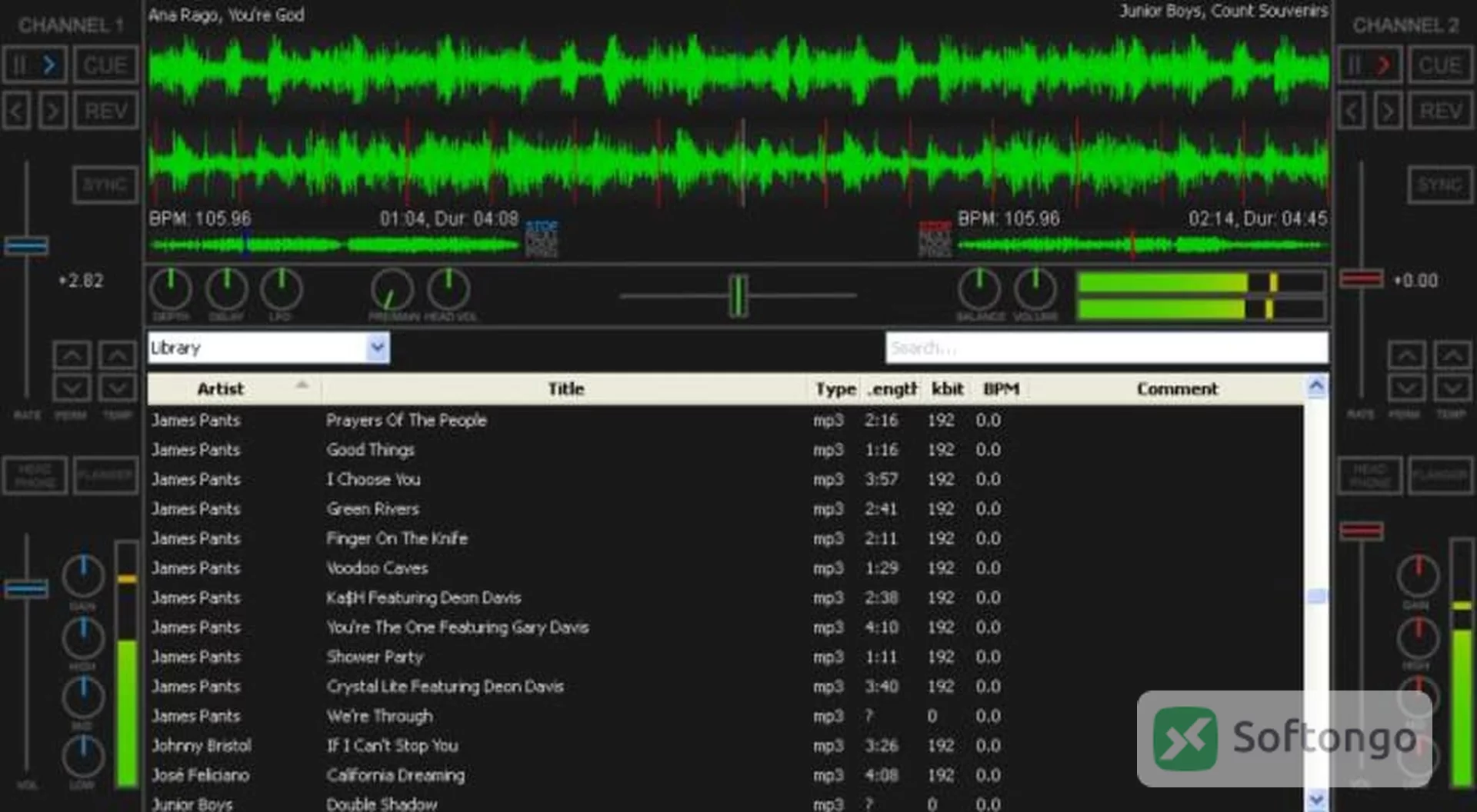Click Channel 2 PERM rate up arrow
This screenshot has width=1477, height=812.
point(1406,355)
